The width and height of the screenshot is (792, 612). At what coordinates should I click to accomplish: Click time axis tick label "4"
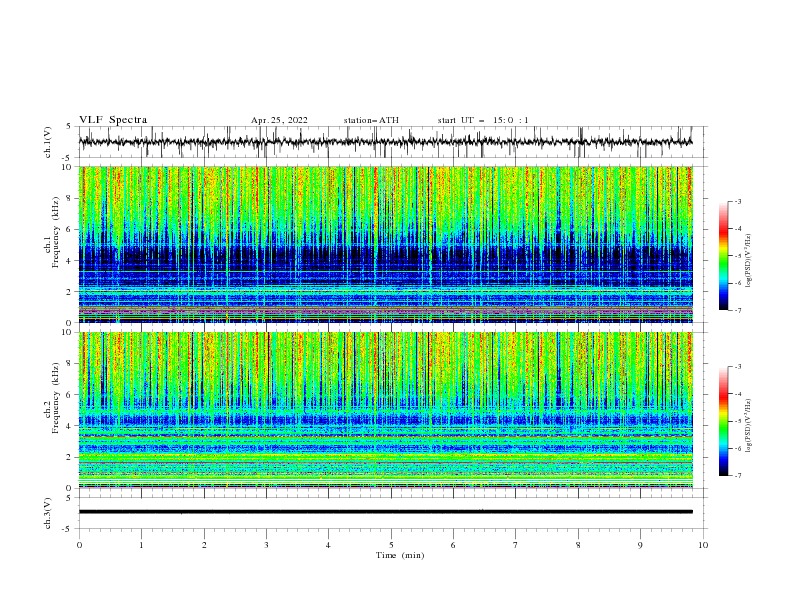[x=328, y=545]
